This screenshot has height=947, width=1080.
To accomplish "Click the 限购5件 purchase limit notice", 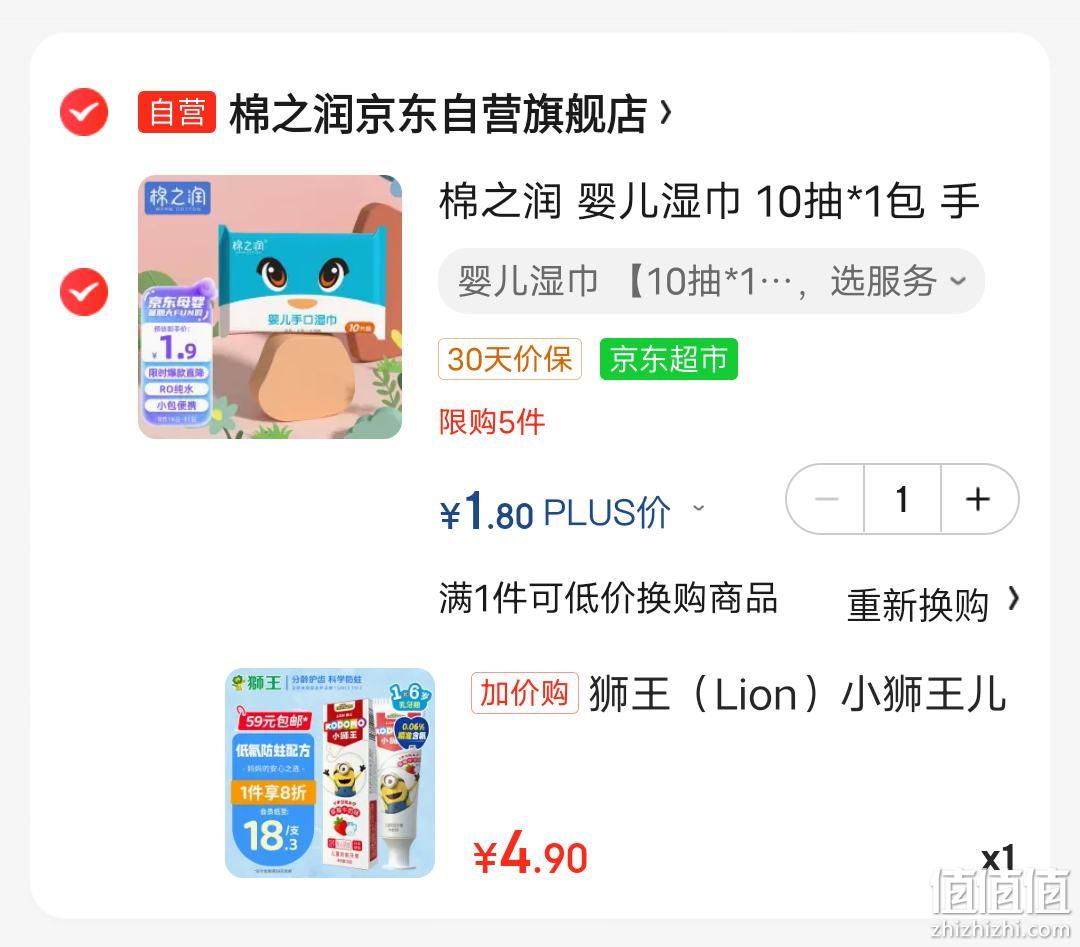I will 492,422.
